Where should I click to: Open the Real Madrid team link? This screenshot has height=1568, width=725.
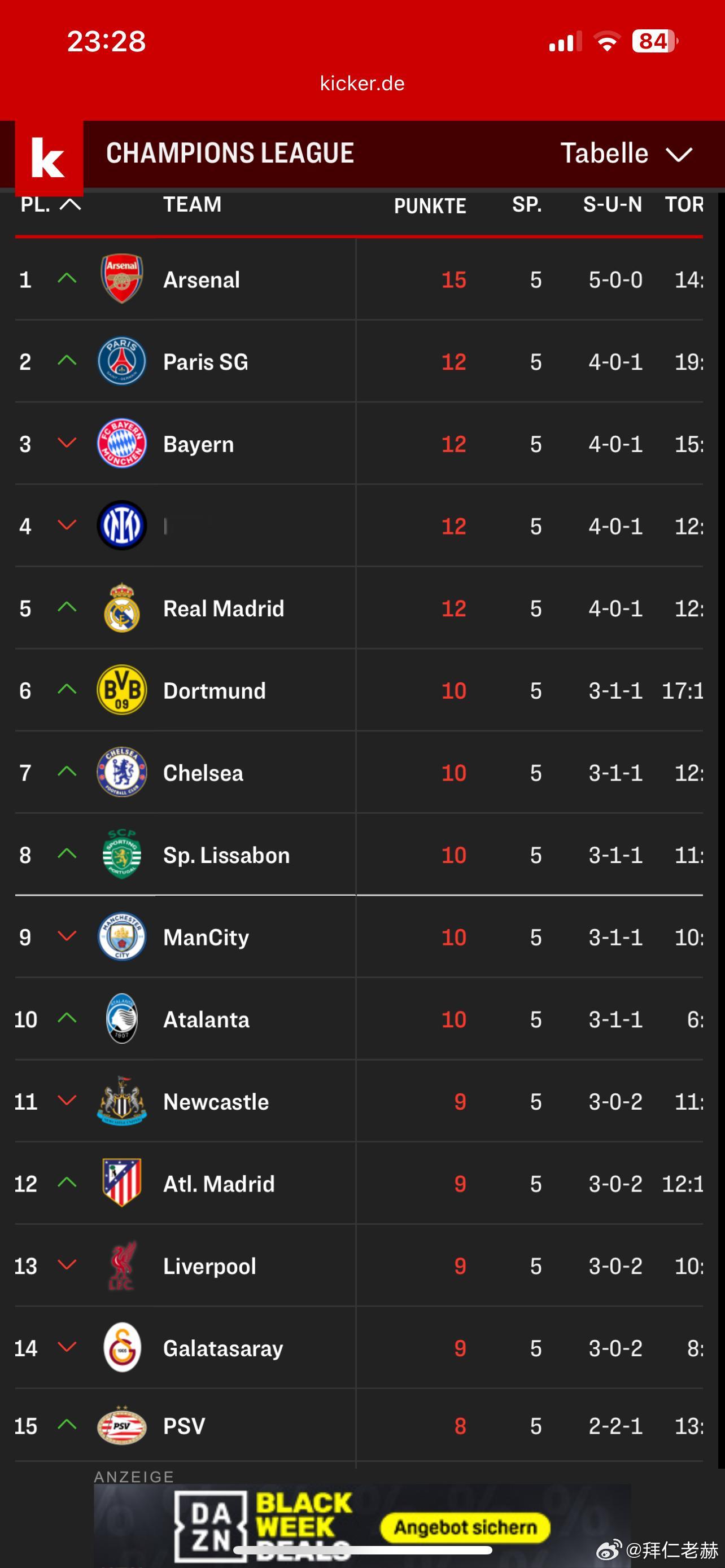(x=224, y=608)
